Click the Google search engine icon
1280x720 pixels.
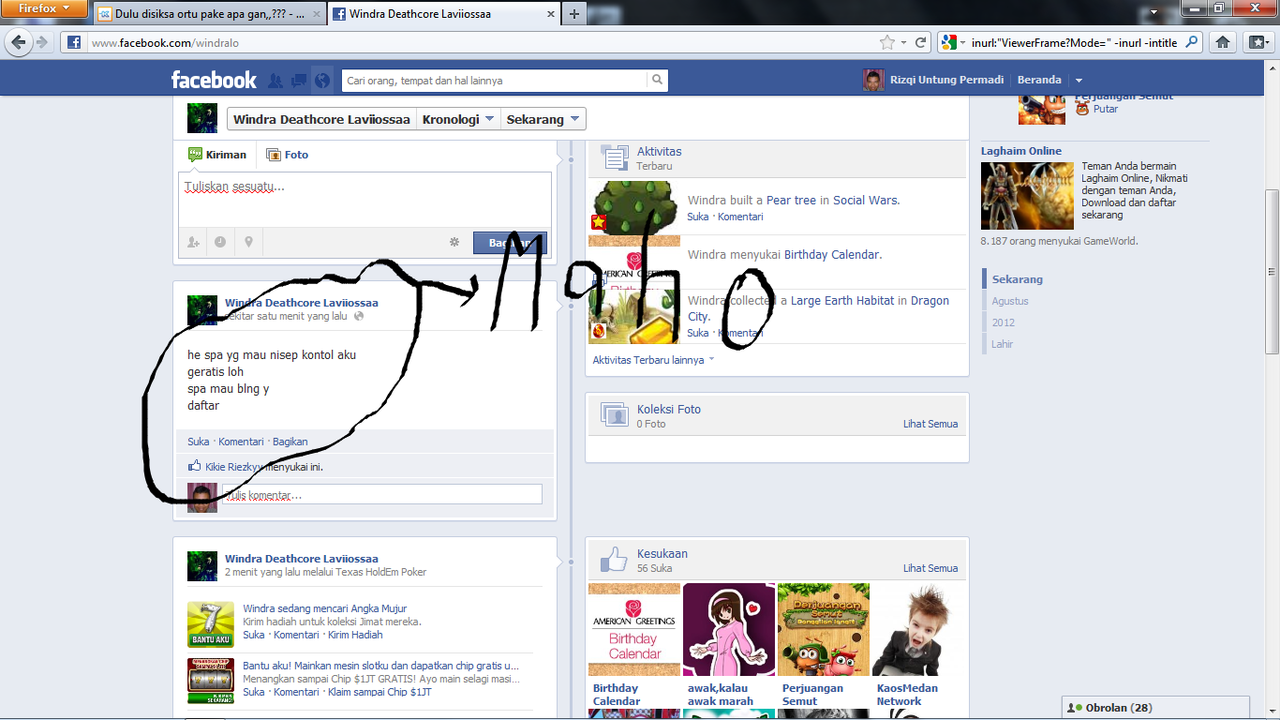tap(949, 43)
